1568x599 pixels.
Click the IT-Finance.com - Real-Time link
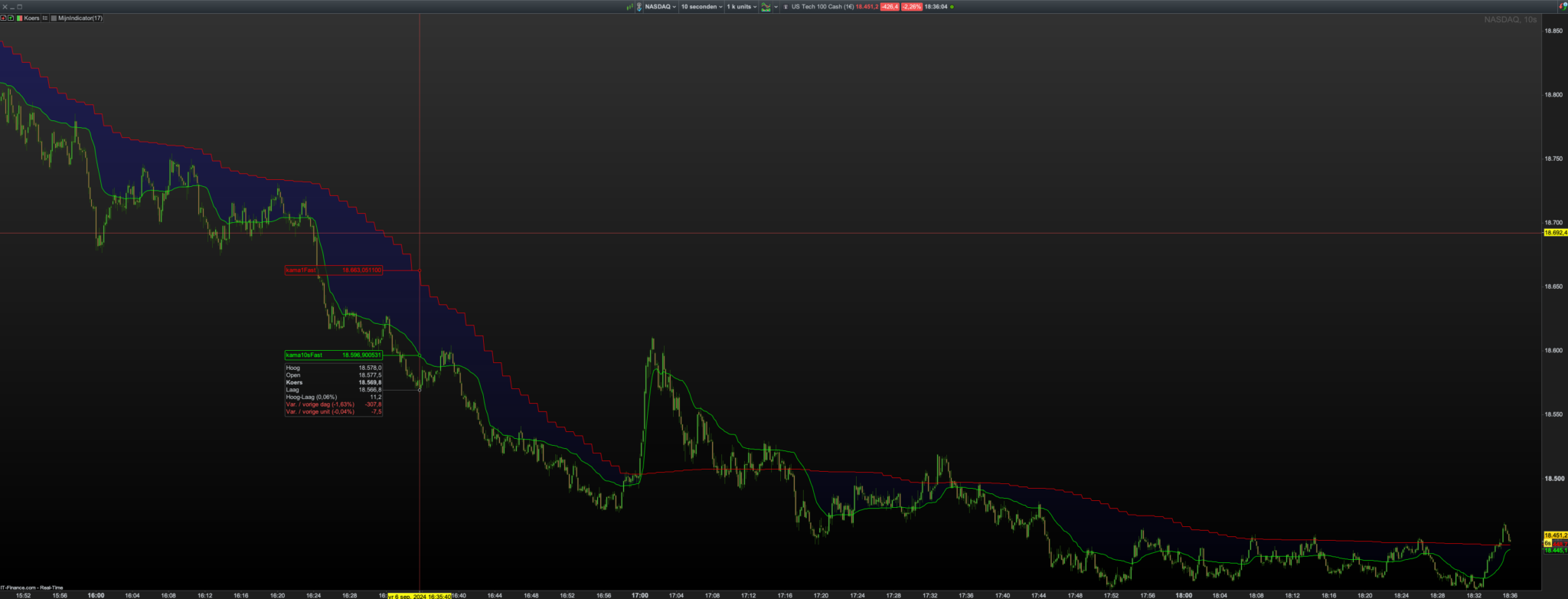(x=32, y=588)
